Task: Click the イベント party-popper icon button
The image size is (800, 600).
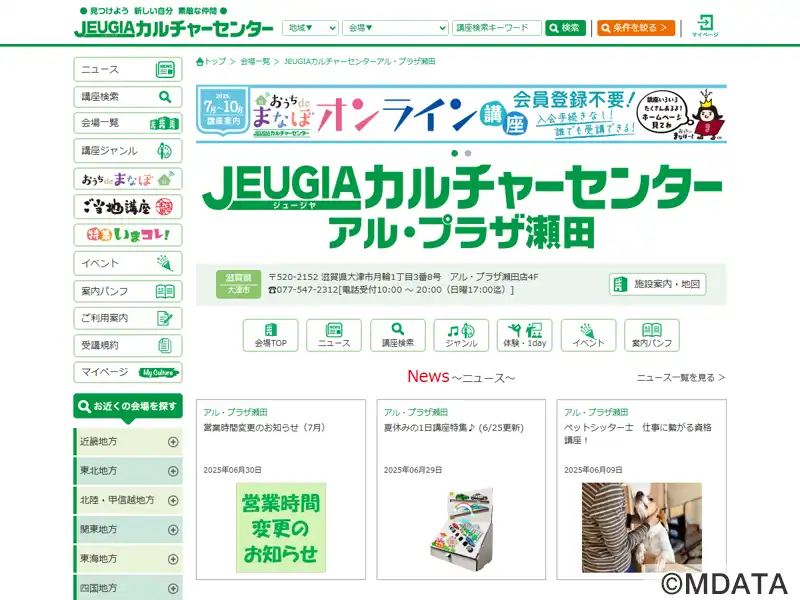Action: [588, 335]
